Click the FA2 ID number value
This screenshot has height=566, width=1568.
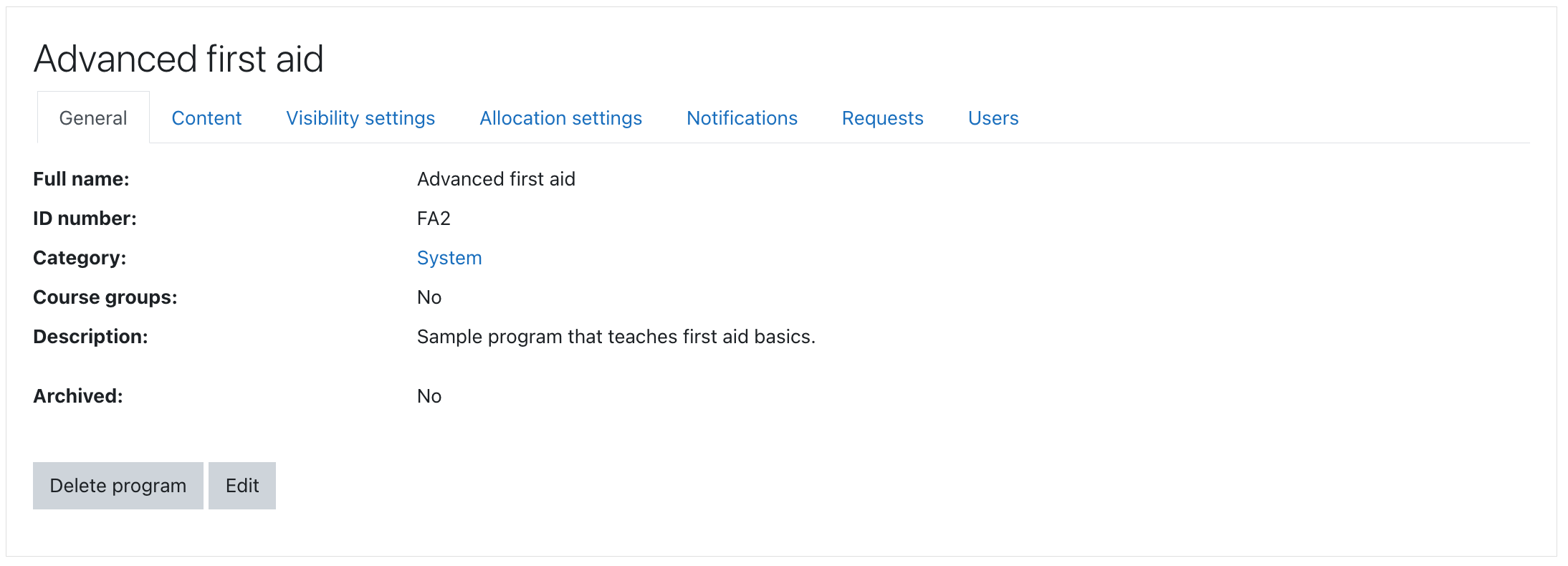pyautogui.click(x=434, y=219)
